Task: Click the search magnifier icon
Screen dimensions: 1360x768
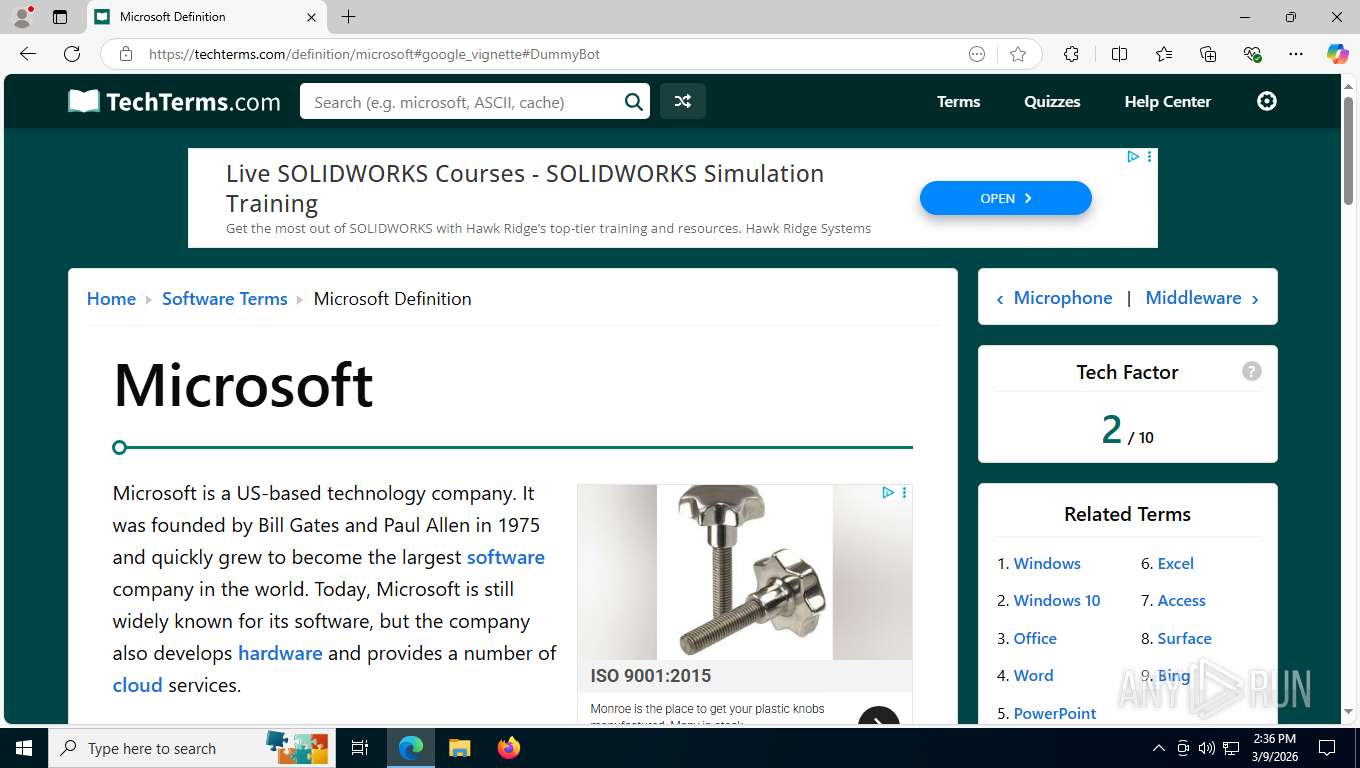Action: pos(634,102)
